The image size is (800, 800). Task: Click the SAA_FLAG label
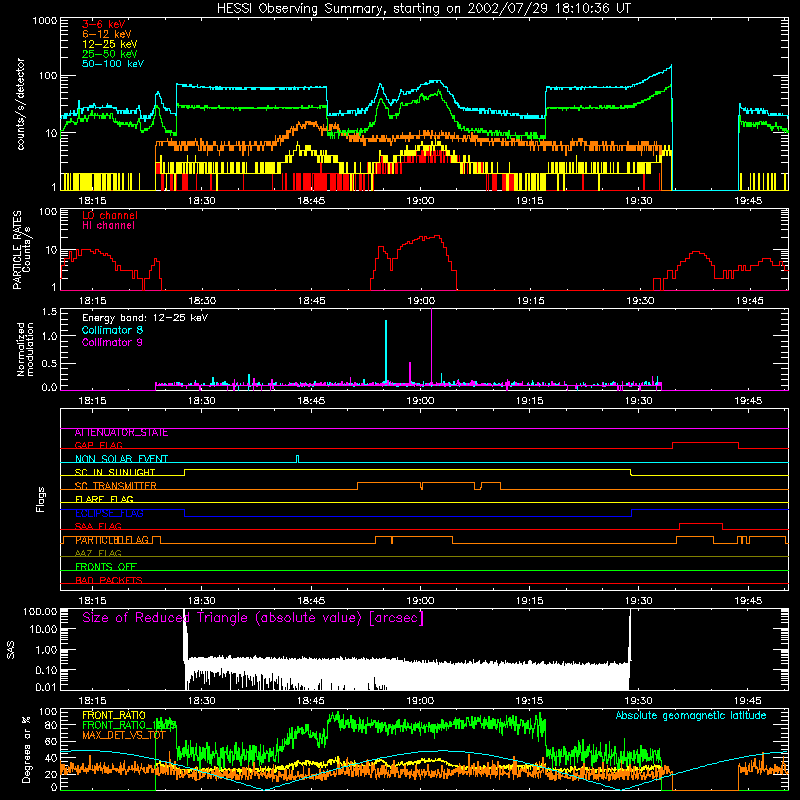click(98, 526)
